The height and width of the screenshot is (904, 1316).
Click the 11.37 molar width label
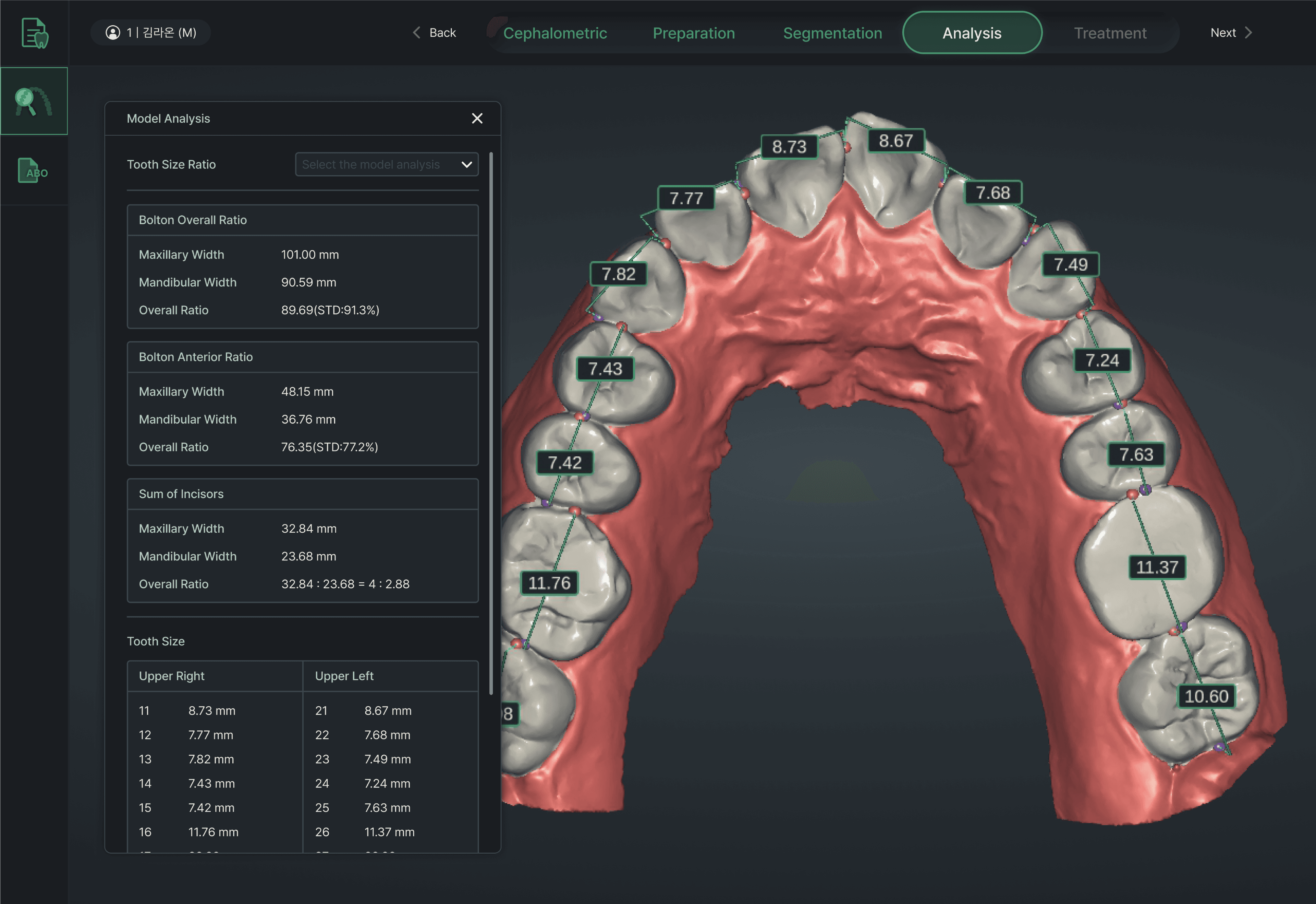click(x=1157, y=567)
